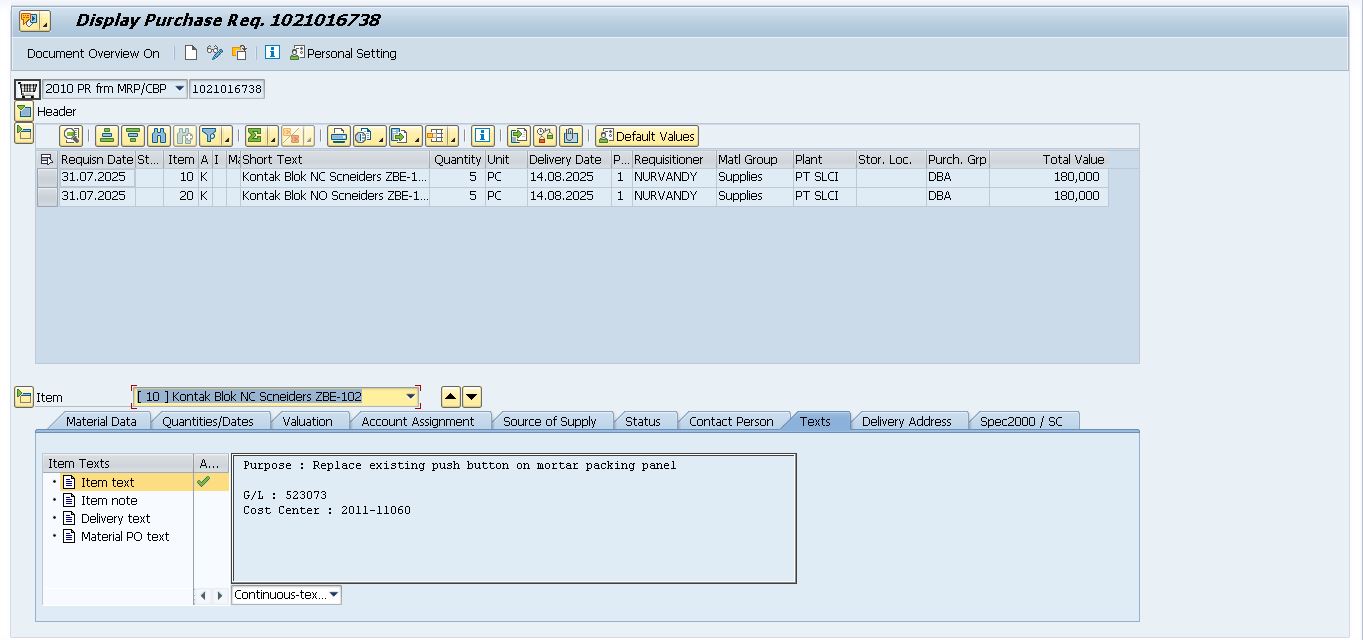Open the Delivery Address tab

(x=907, y=421)
